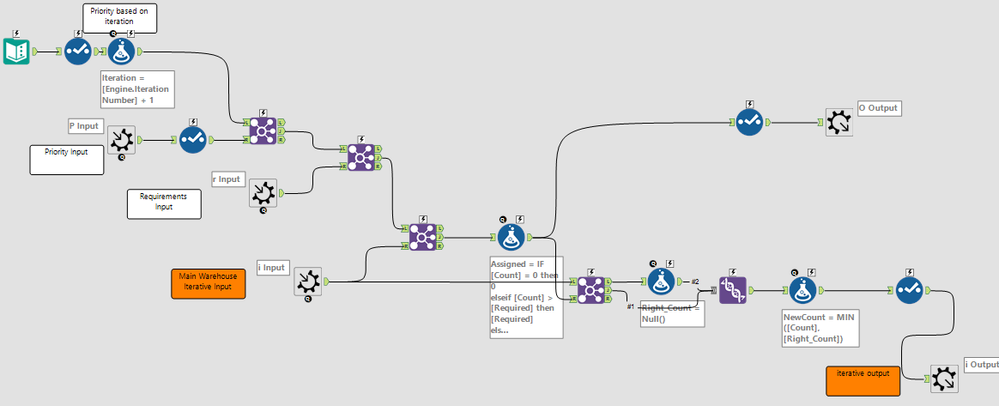The height and width of the screenshot is (406, 999).
Task: Select the second Join tool above r Input
Action: 361,157
